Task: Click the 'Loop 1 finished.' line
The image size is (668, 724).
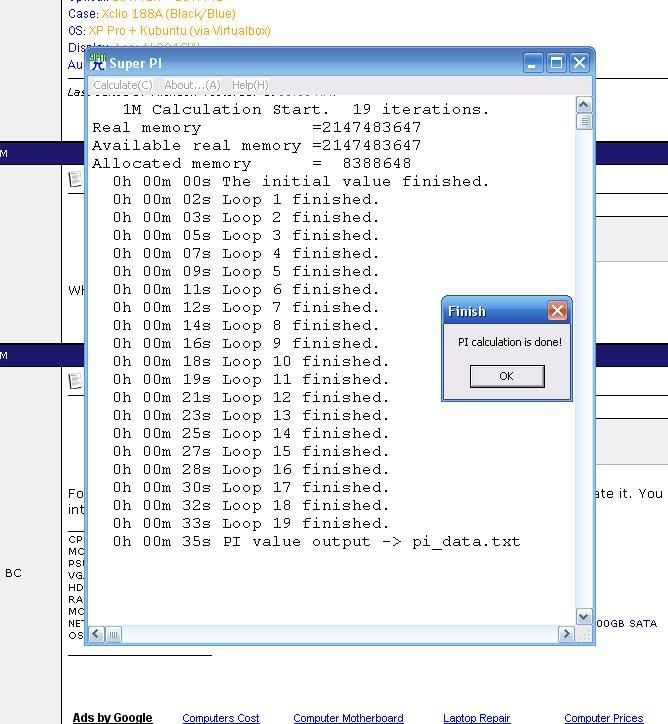Action: 246,199
